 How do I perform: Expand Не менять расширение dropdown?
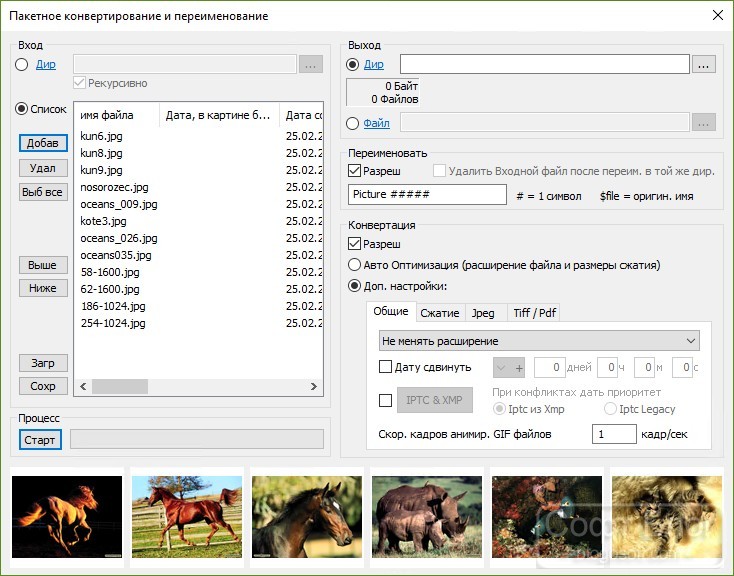tap(539, 341)
